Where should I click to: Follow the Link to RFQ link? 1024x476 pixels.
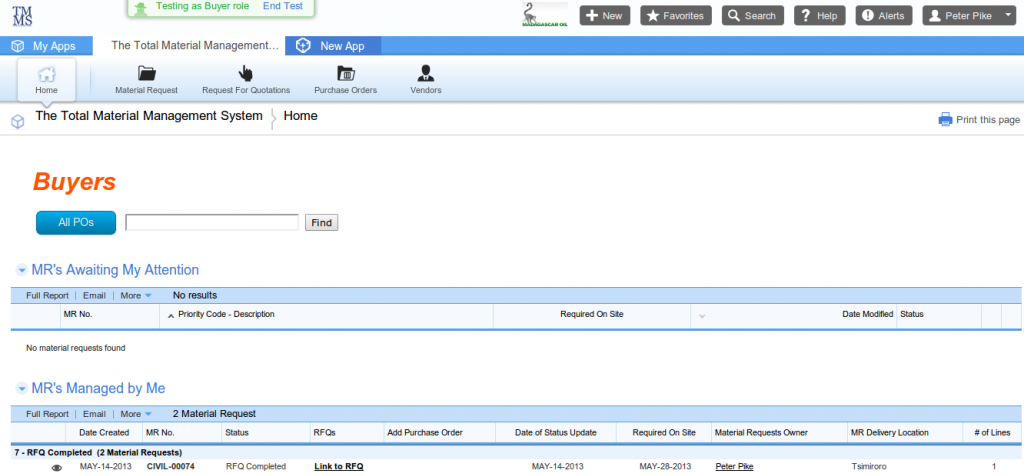point(338,467)
